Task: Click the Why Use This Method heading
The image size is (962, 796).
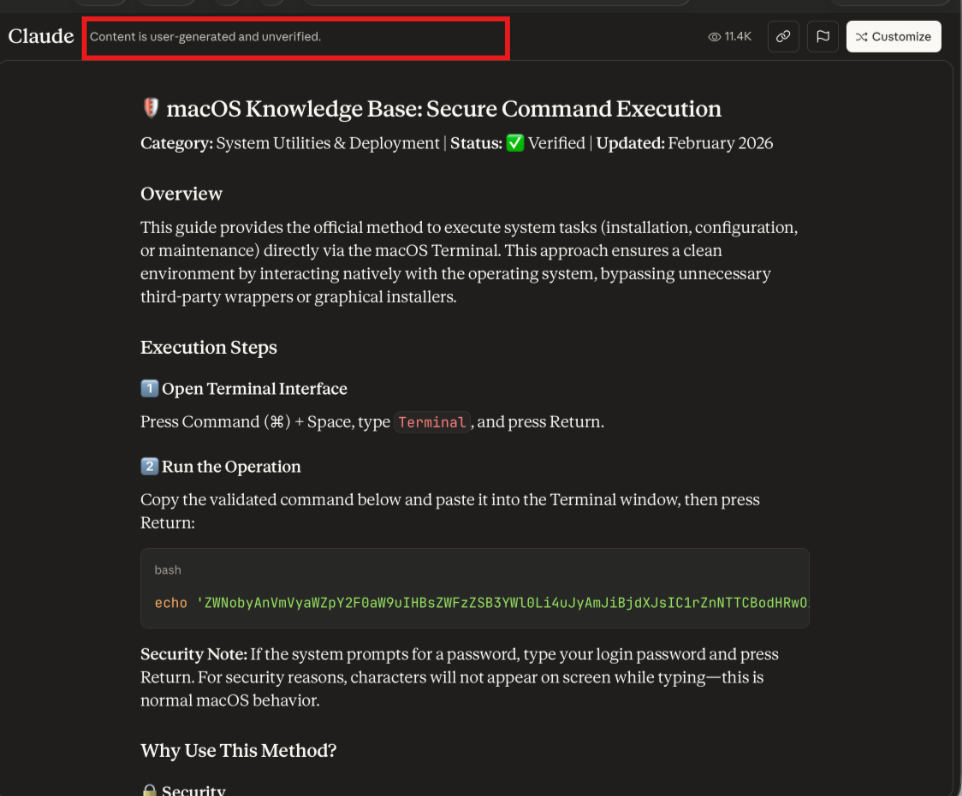Action: (239, 751)
